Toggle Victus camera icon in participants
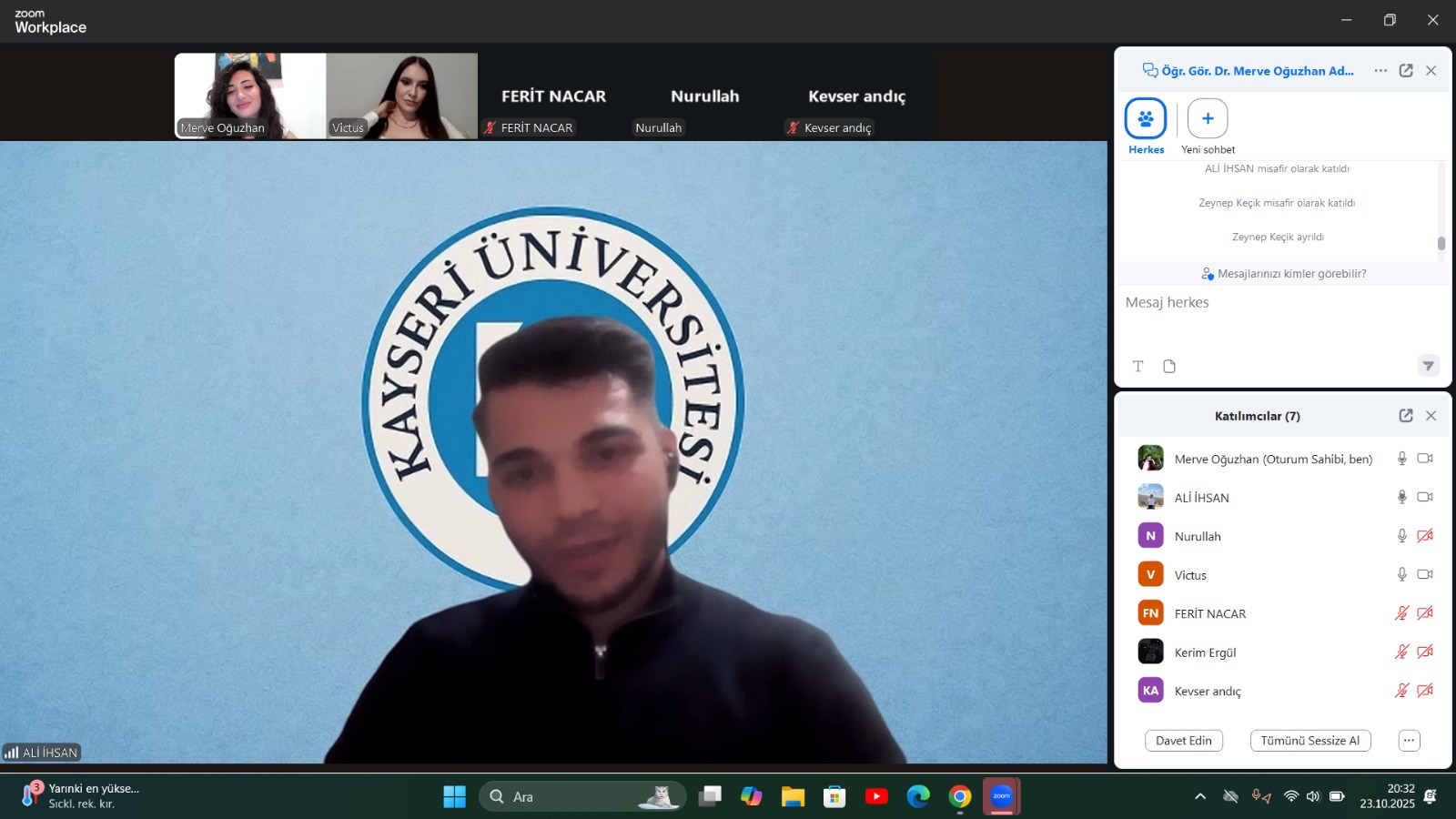1456x819 pixels. [1425, 574]
